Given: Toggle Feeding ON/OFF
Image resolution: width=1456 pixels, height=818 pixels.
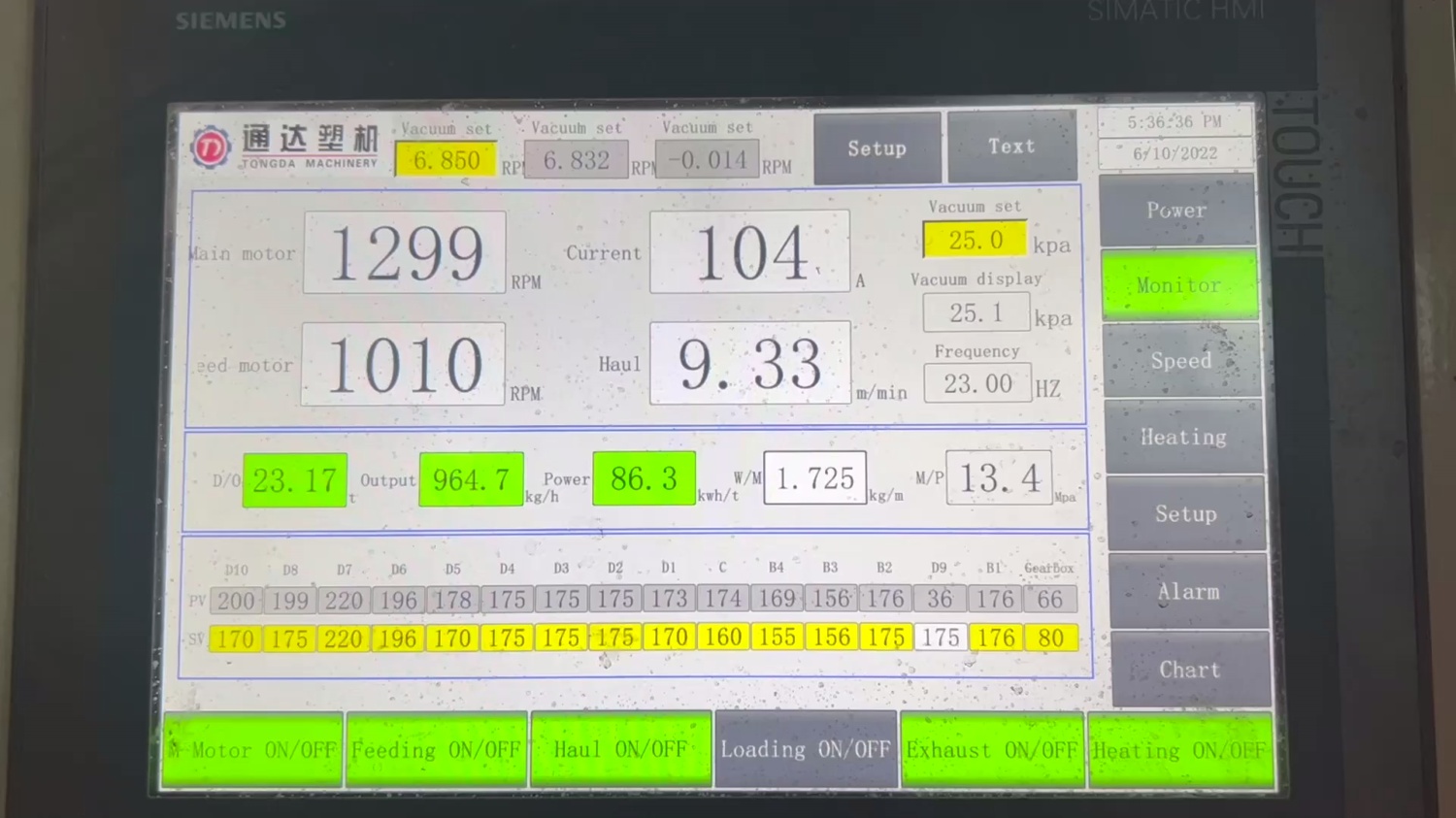Looking at the screenshot, I should [x=437, y=750].
